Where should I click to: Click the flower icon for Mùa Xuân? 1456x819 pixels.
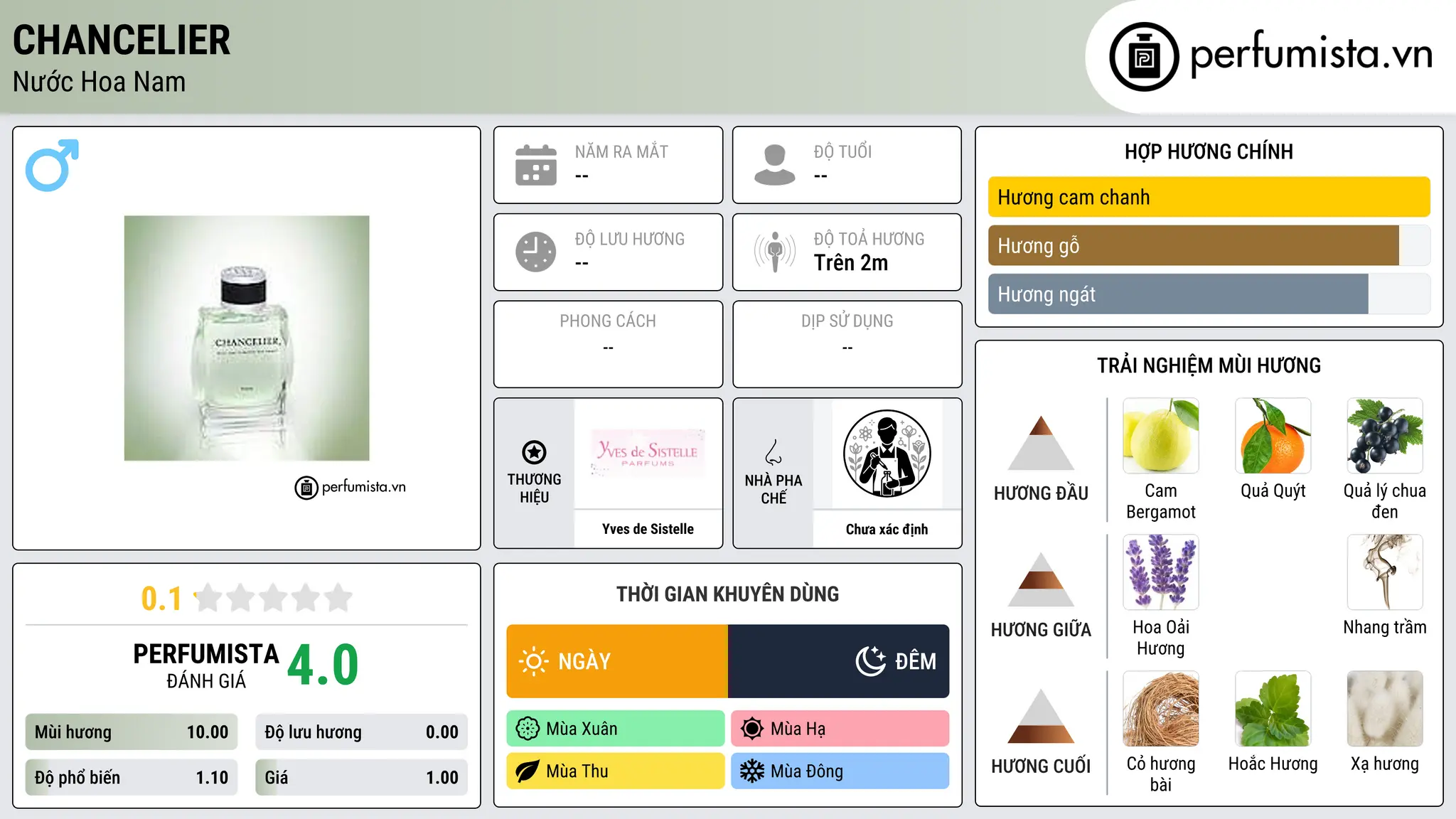coord(528,729)
